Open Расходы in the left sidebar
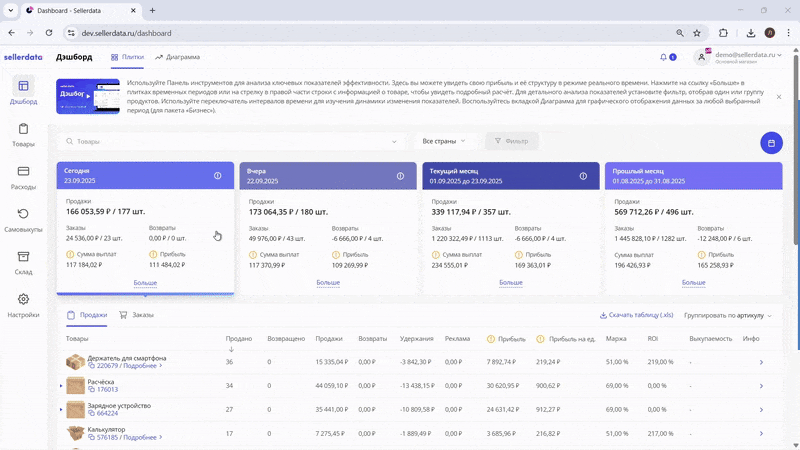The image size is (800, 450). click(x=23, y=177)
